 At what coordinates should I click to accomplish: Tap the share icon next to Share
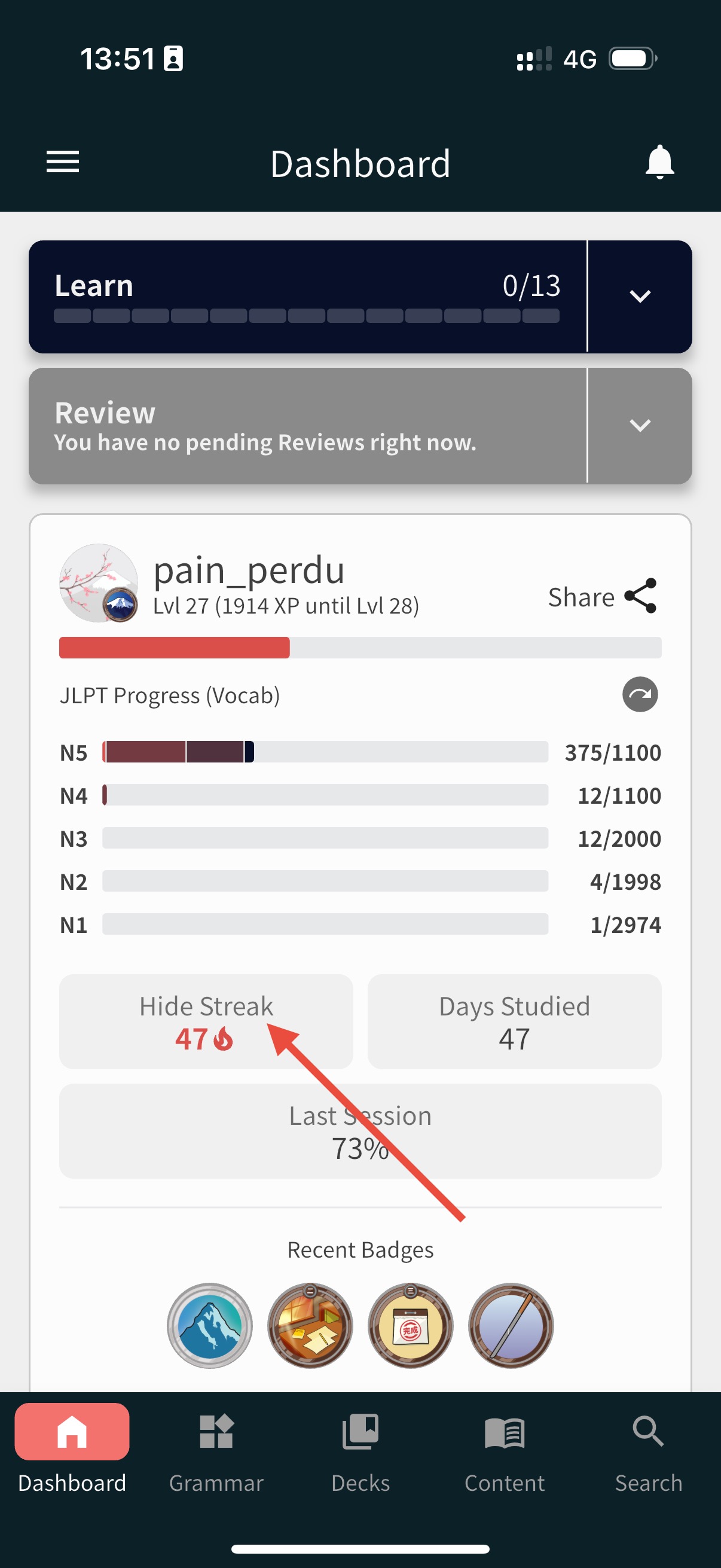coord(641,596)
